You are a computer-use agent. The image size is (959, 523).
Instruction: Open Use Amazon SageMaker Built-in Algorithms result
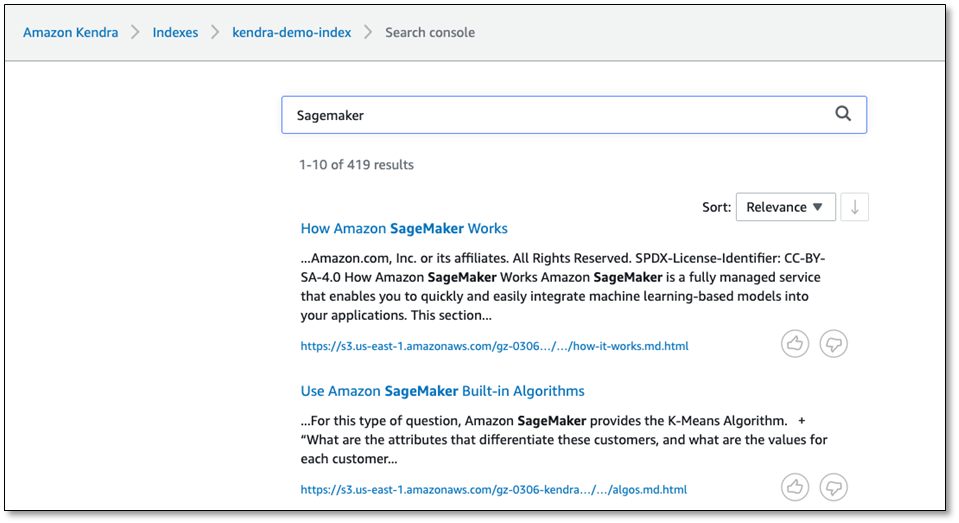click(442, 391)
